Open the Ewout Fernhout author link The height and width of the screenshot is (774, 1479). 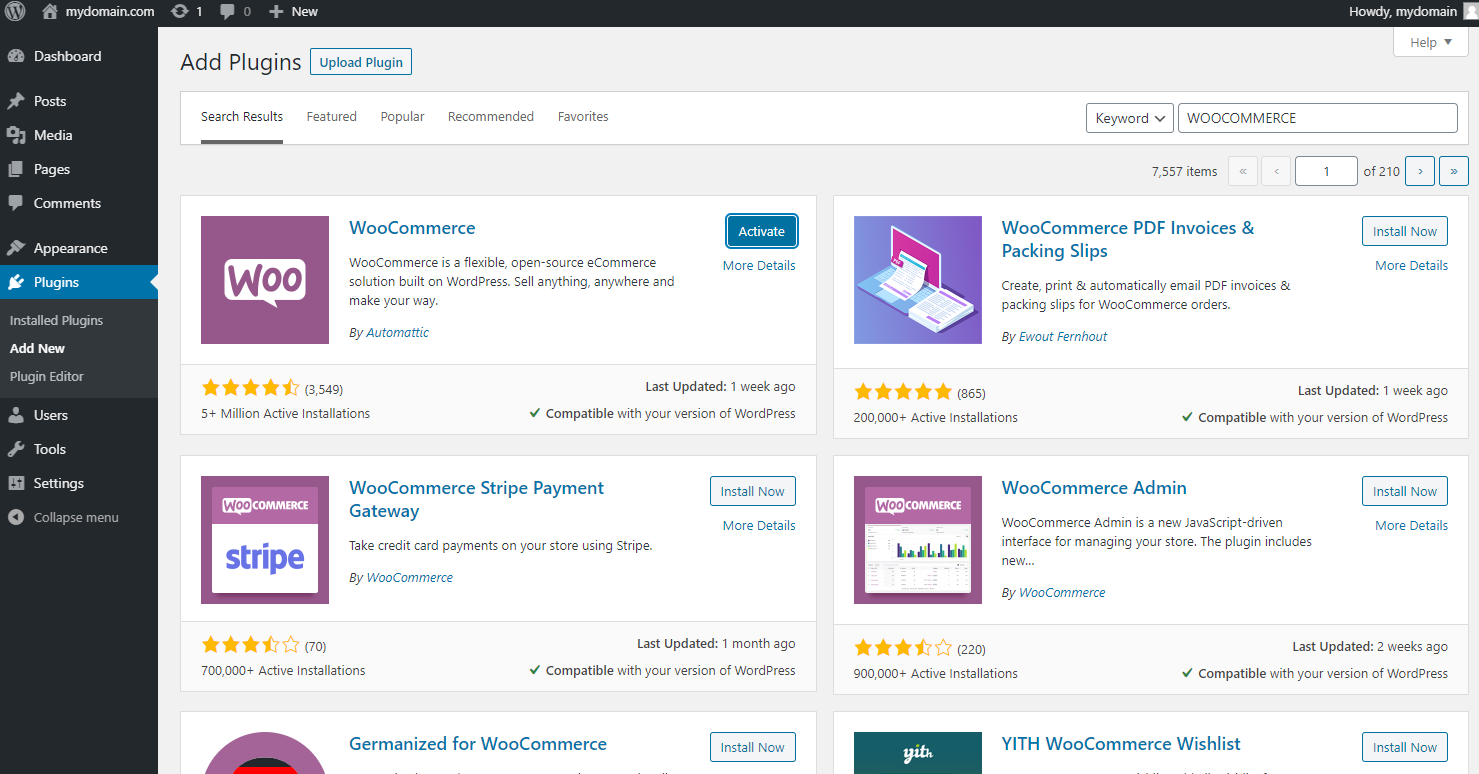point(1063,337)
